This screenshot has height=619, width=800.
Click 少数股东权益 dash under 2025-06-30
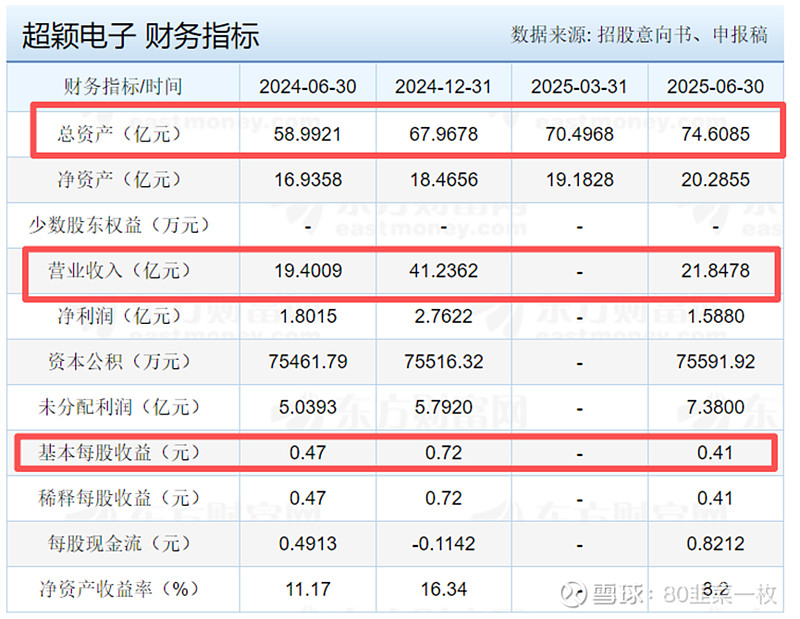(x=715, y=227)
